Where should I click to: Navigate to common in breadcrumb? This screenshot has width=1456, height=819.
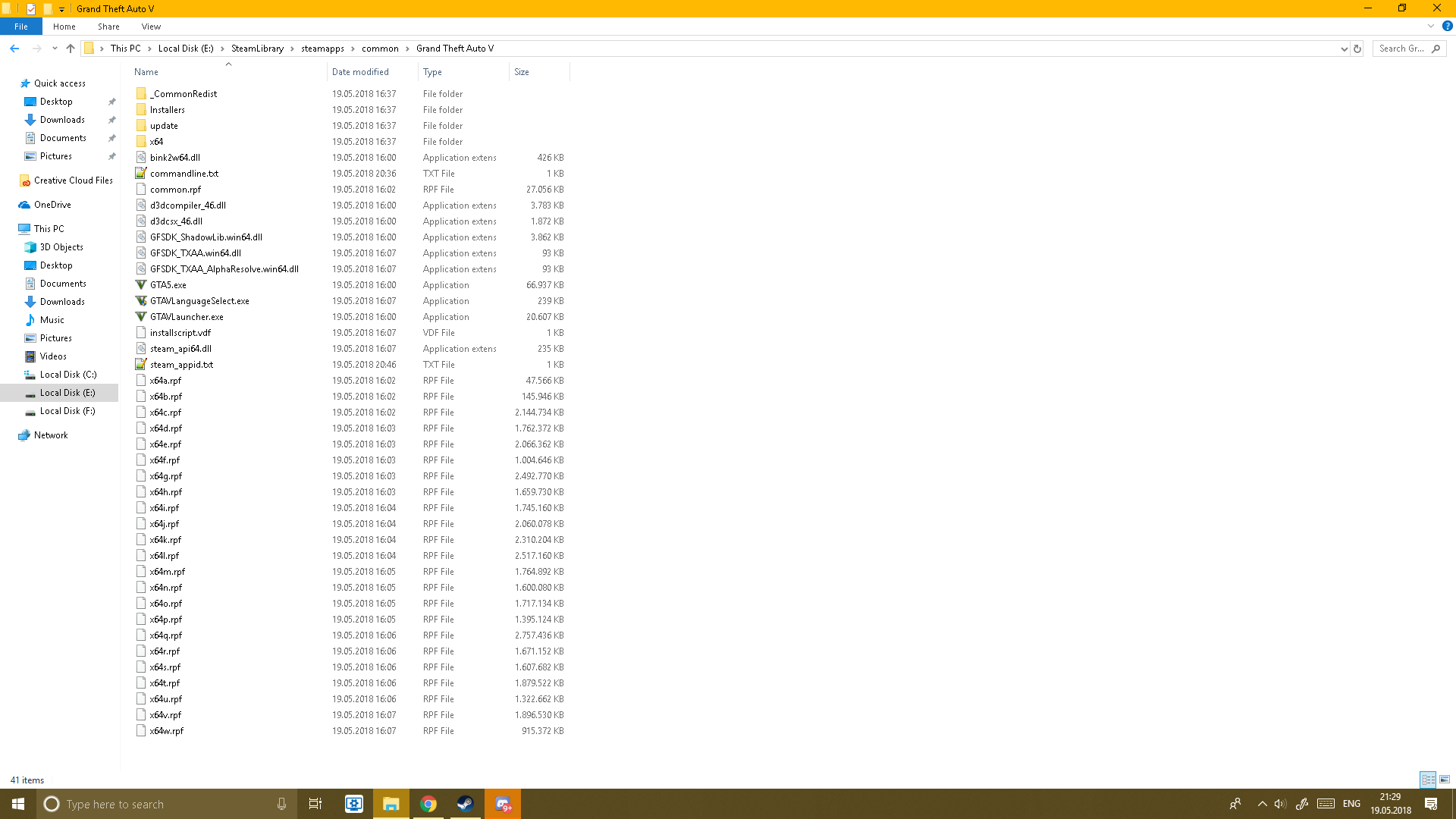(x=380, y=49)
